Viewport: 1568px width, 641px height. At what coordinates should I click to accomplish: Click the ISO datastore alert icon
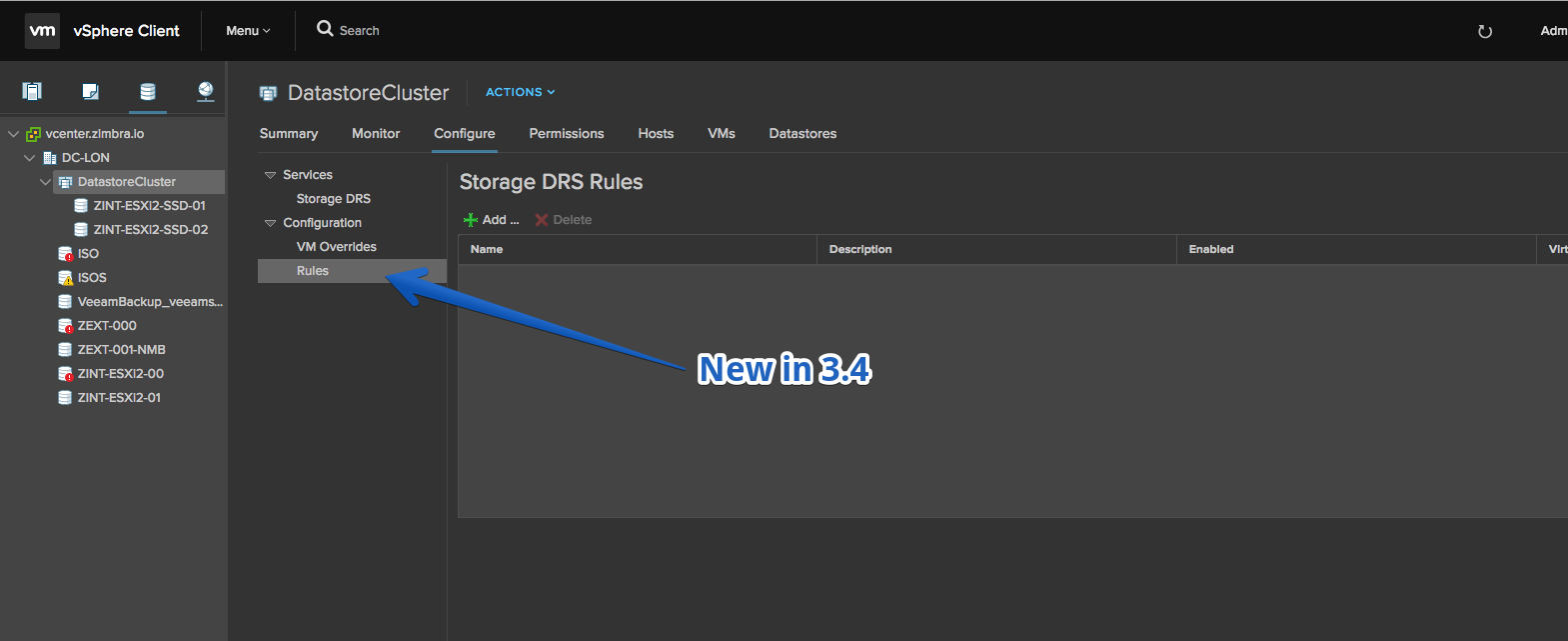coord(66,254)
